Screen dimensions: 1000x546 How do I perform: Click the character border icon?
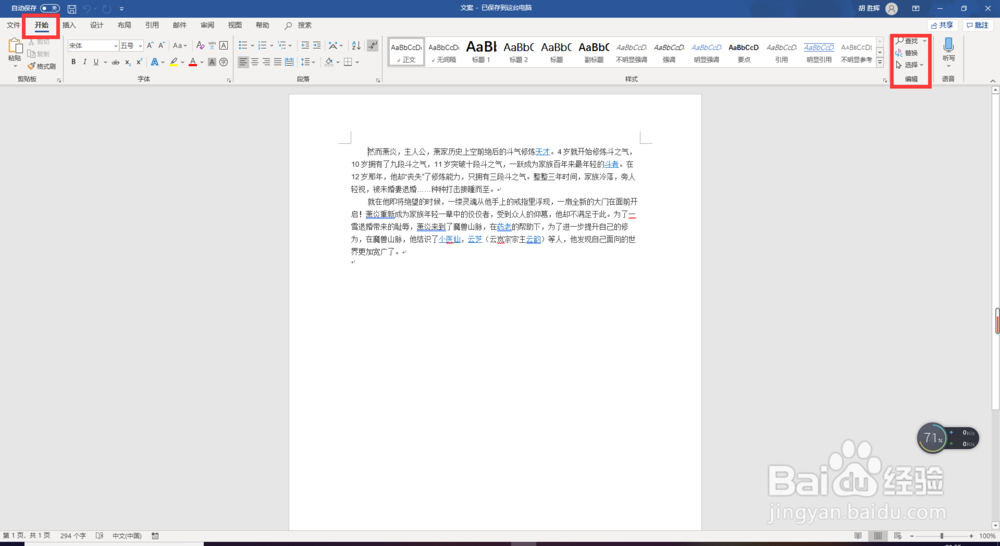coord(223,45)
